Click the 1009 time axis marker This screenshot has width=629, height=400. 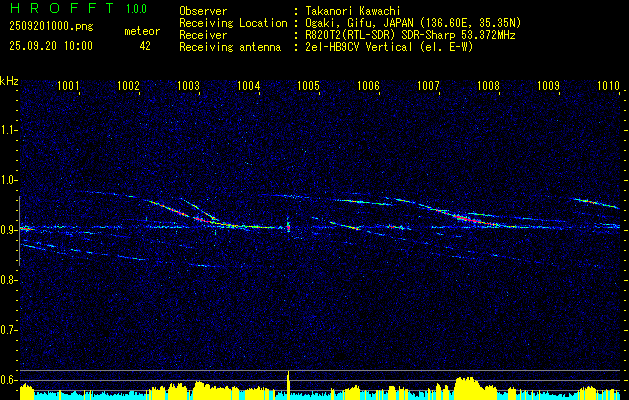point(548,85)
